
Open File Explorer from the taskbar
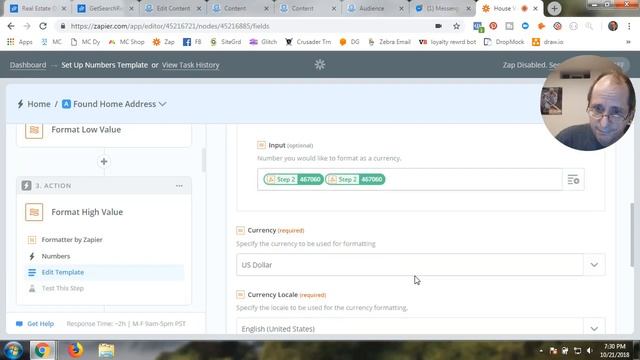(x=107, y=350)
